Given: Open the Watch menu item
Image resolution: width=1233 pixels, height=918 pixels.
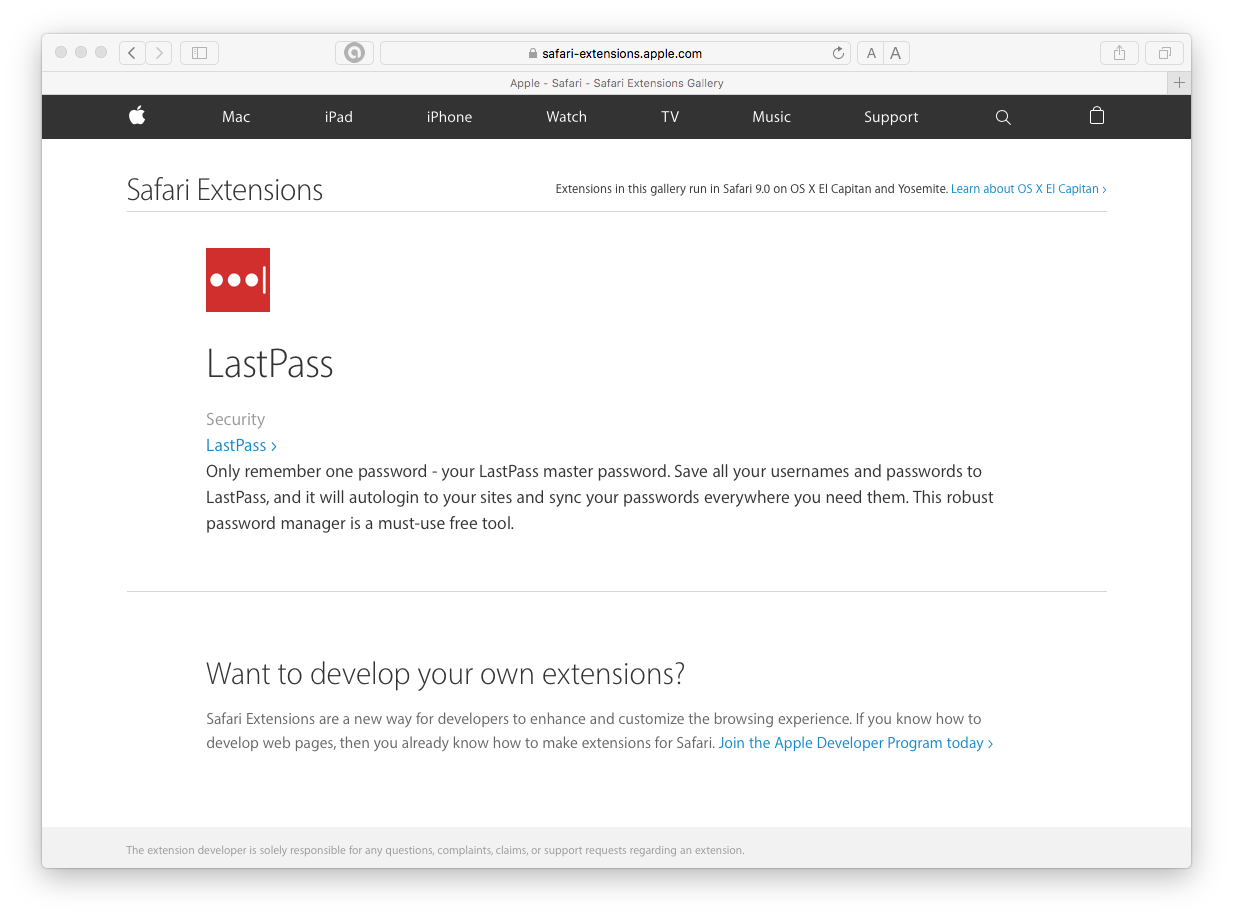Looking at the screenshot, I should (566, 117).
